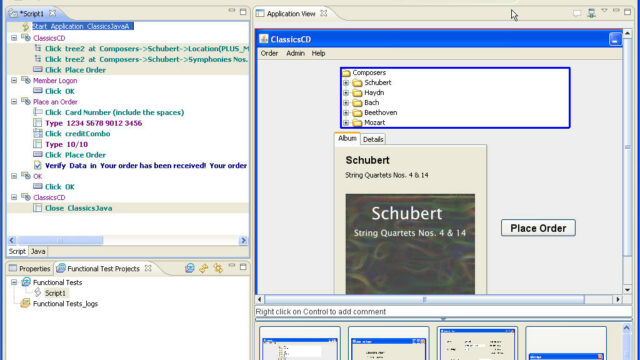The image size is (640, 360).
Task: Click first toolbar icon in Functional Test Projects
Action: click(189, 268)
